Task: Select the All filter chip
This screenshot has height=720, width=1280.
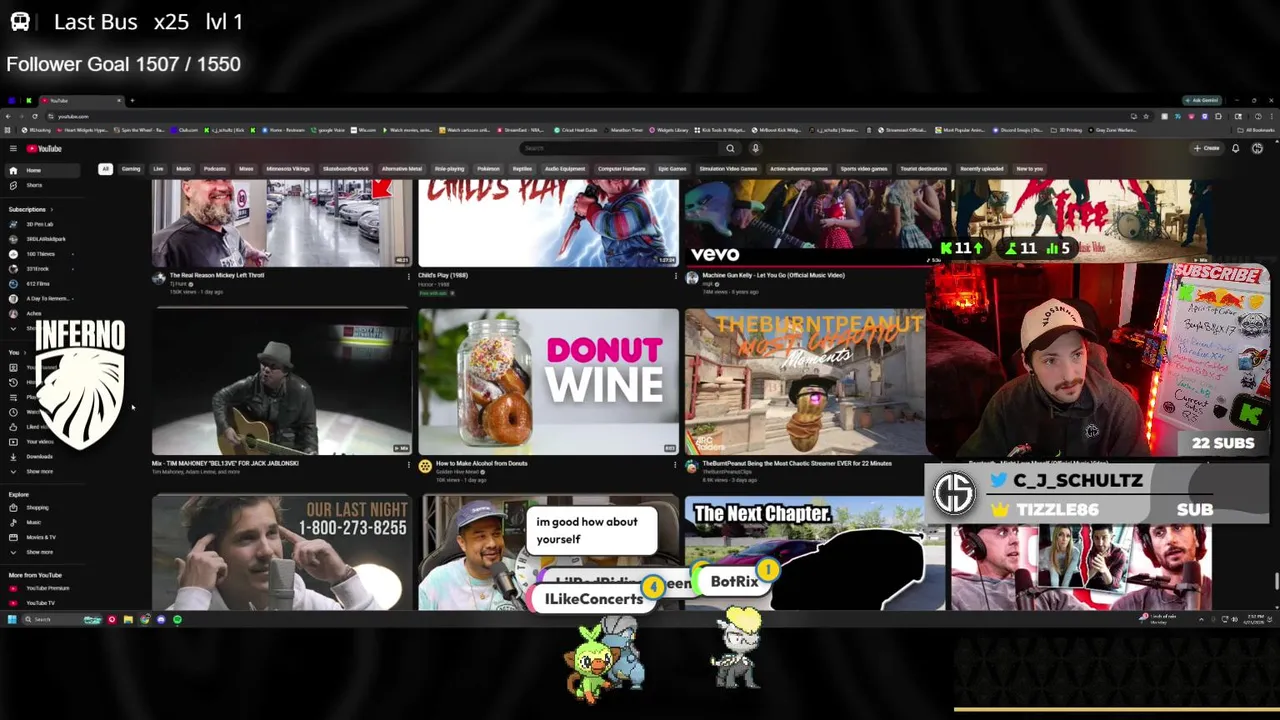Action: (105, 169)
